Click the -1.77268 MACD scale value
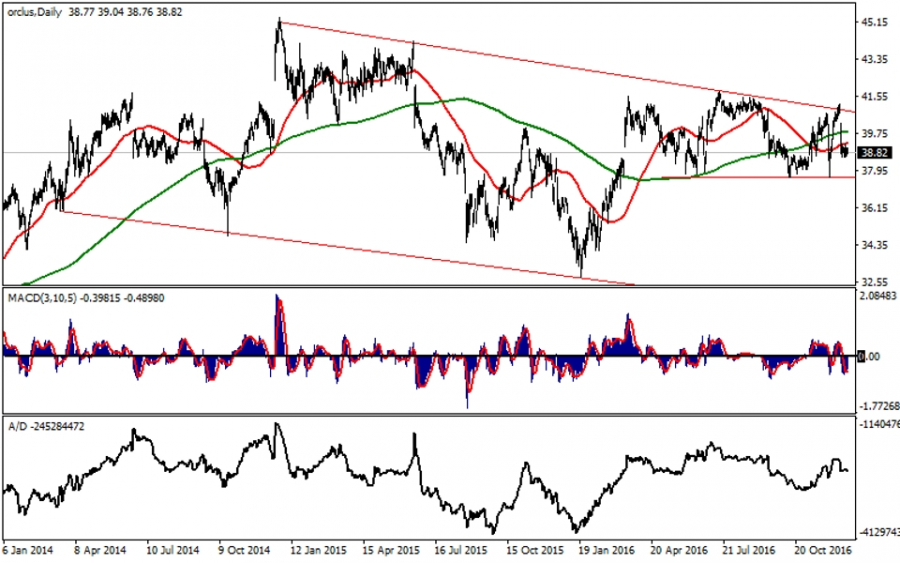Screen dimensions: 900x563 click(x=877, y=406)
